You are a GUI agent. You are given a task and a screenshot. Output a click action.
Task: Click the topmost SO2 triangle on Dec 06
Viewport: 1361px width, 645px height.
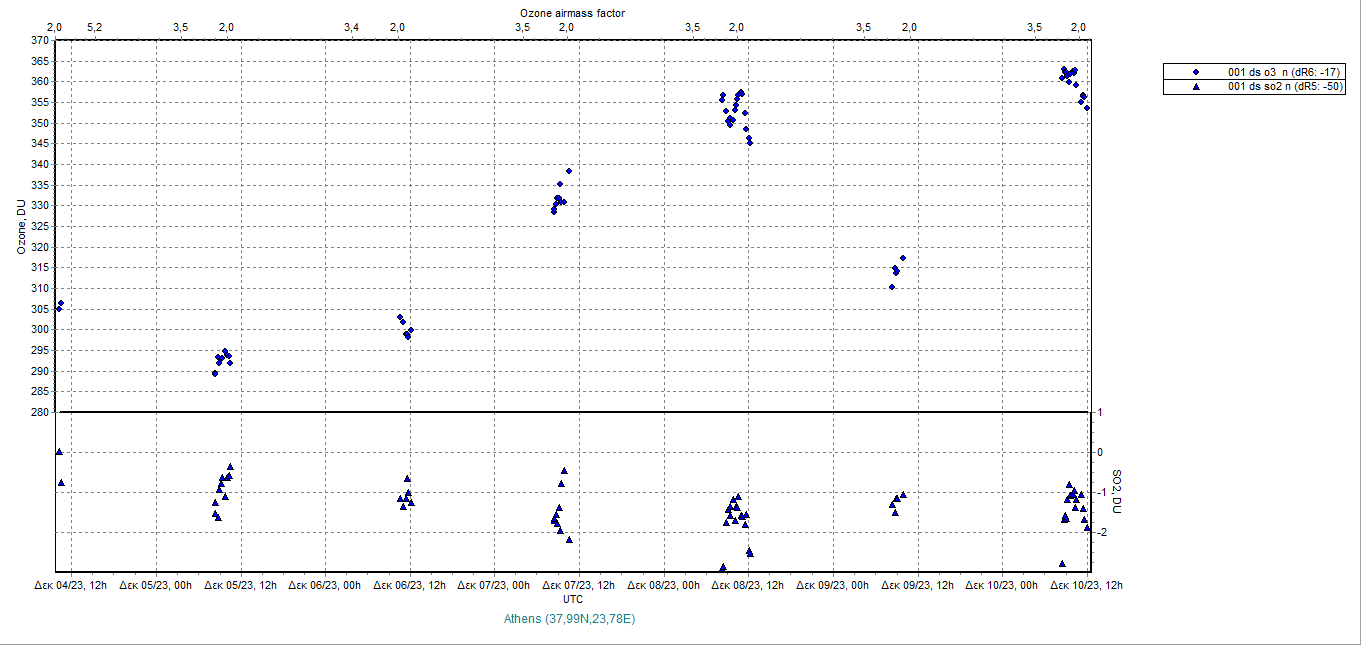point(407,479)
